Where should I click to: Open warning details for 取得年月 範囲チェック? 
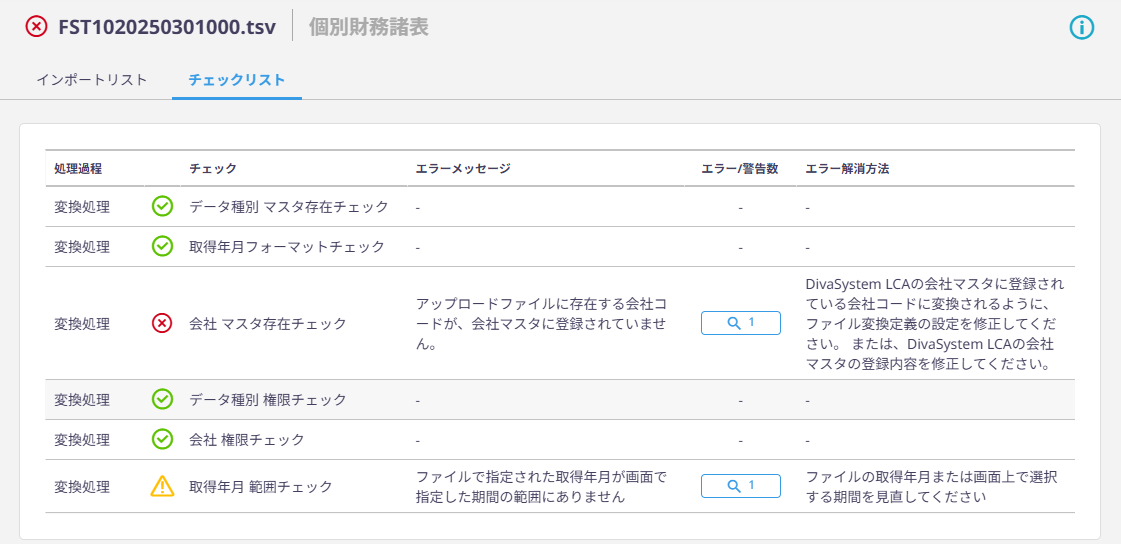741,486
